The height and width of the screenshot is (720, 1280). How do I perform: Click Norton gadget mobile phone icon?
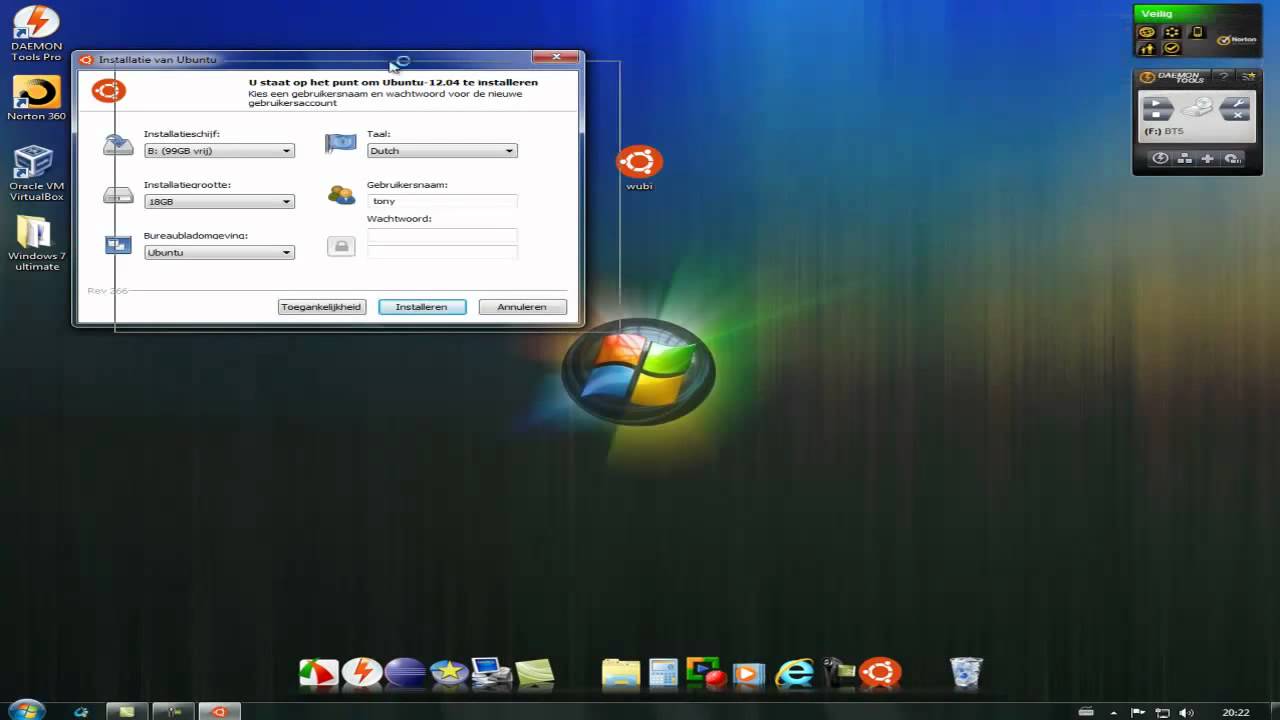coord(1196,32)
